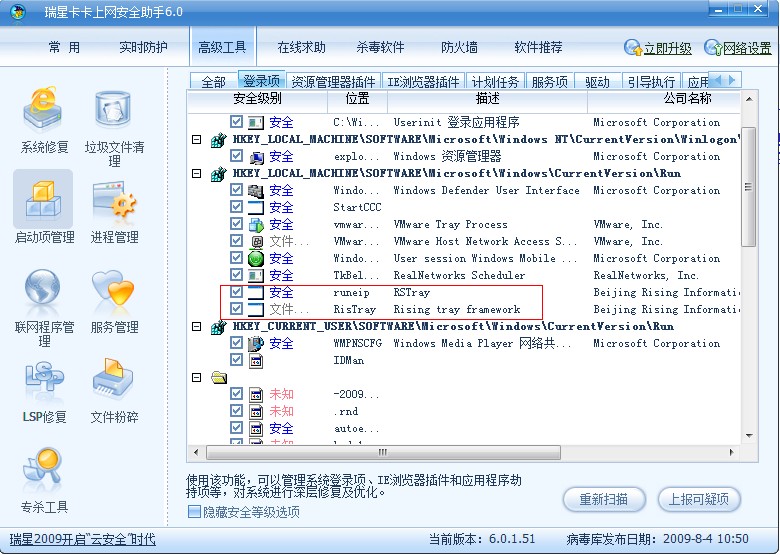This screenshot has height=555, width=780.
Task: Click the Winlogon registry key icon
Action: [218, 140]
